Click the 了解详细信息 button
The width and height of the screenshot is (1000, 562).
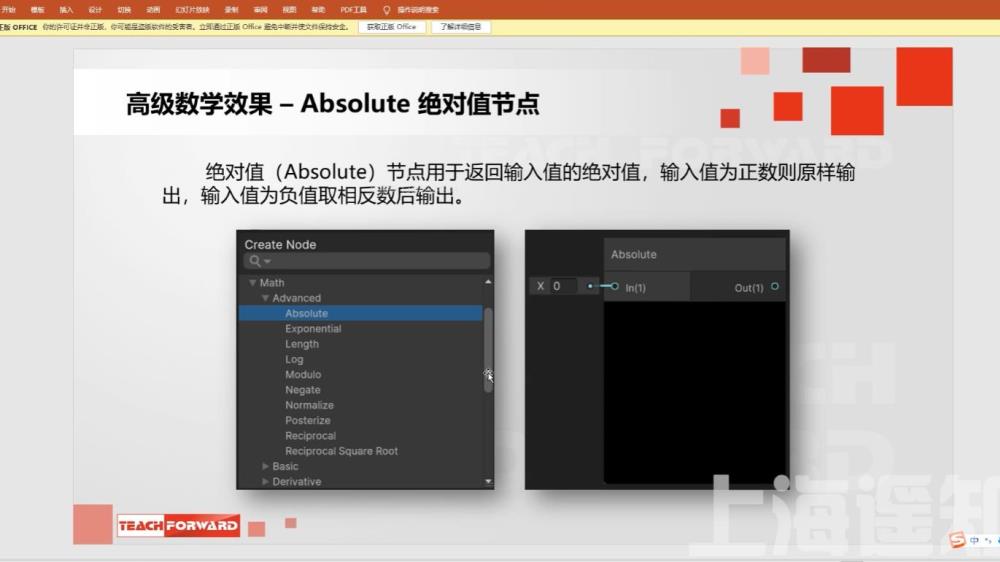tap(460, 27)
